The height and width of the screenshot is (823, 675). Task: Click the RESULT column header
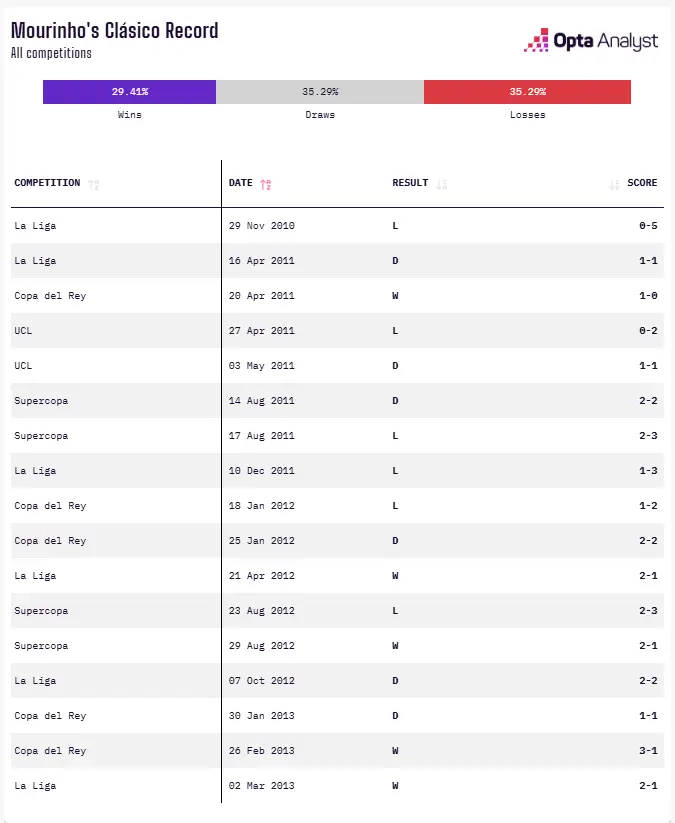[x=410, y=183]
